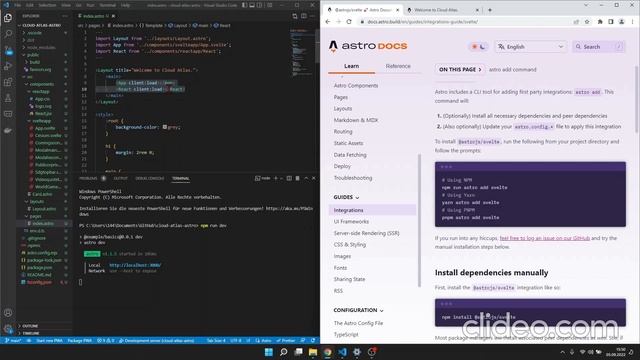Click Prettier in the VS Code status bar
Image resolution: width=640 pixels, height=360 pixels.
coord(286,340)
